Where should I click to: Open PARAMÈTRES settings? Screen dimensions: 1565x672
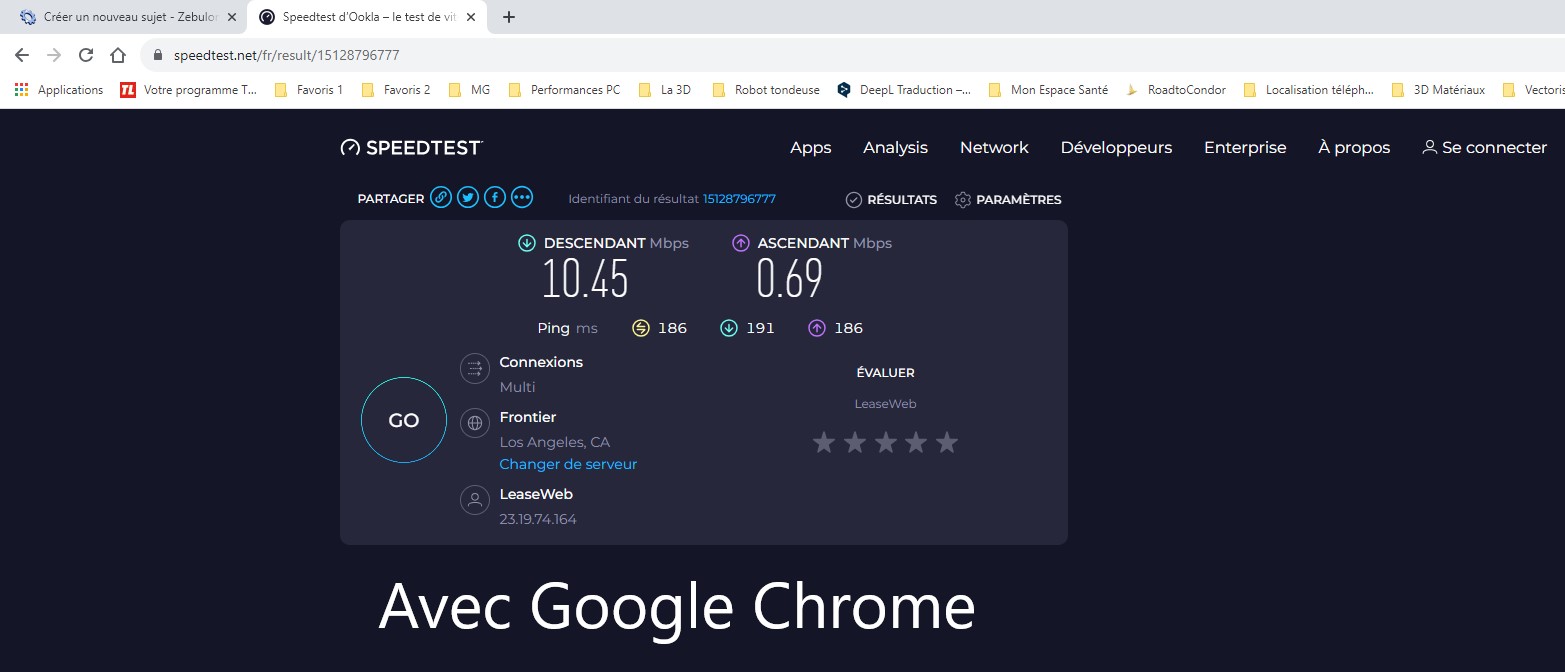(1008, 200)
